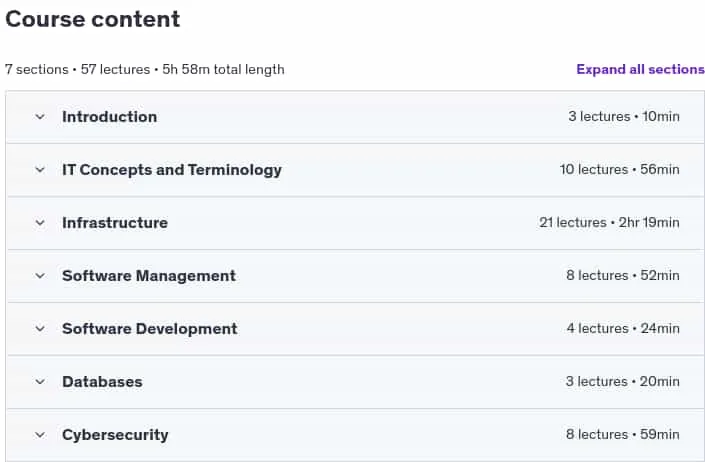Expand the Infrastructure section chevron
Screen dimensions: 705x462
click(x=40, y=223)
